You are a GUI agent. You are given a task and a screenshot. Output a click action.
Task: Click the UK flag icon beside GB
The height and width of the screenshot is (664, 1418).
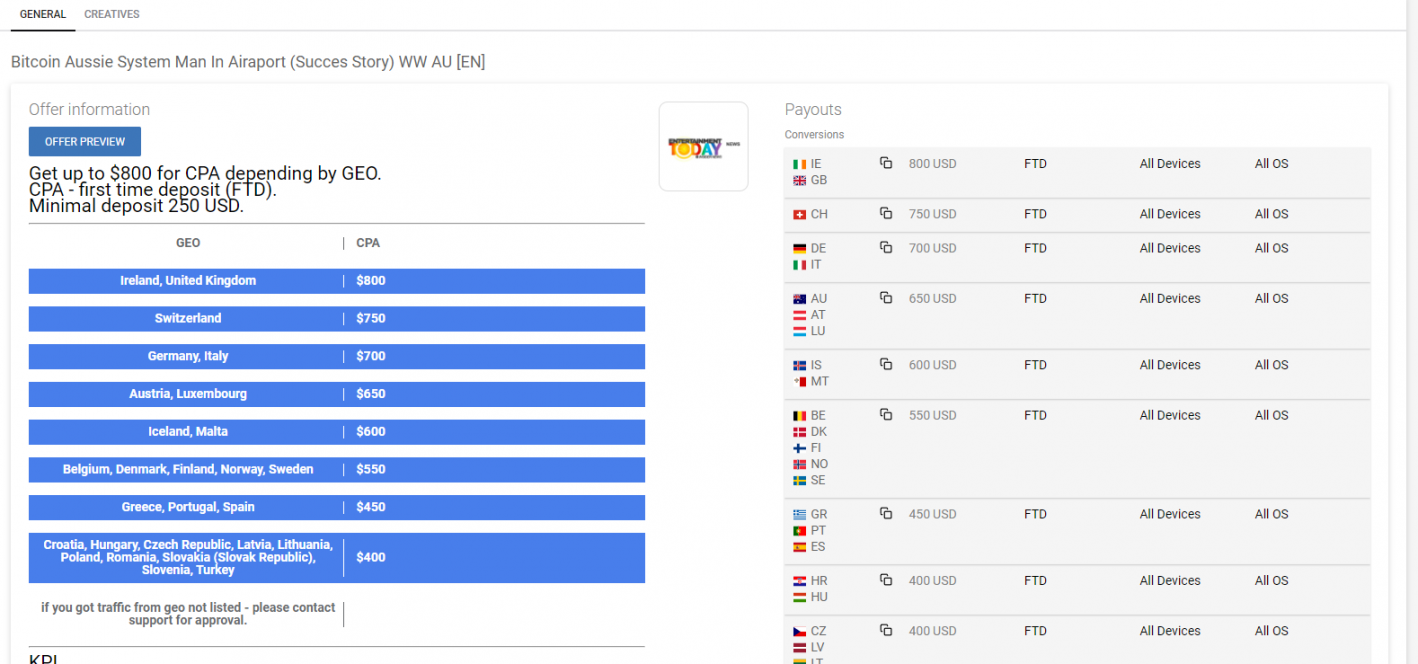(x=799, y=181)
